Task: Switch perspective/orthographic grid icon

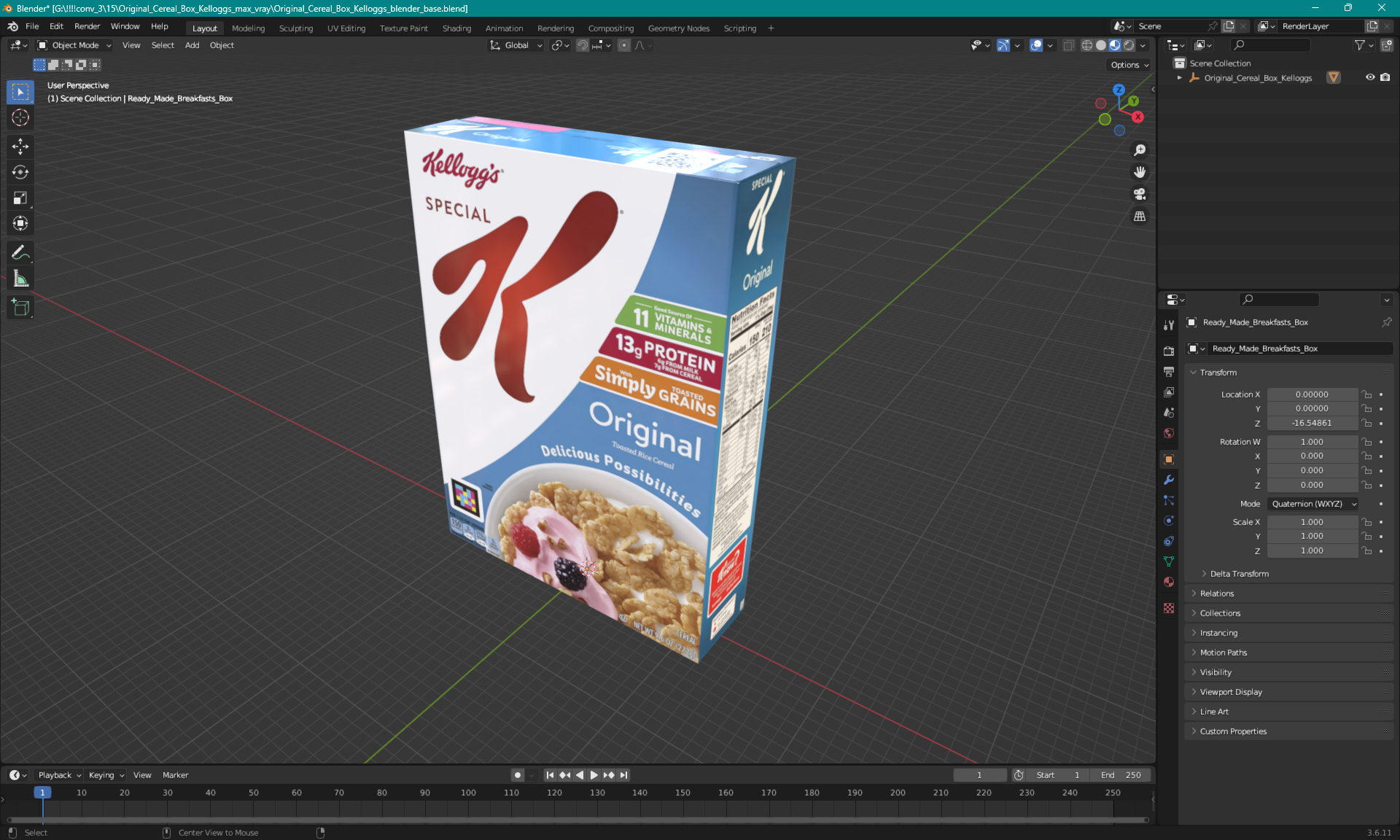Action: pos(1140,217)
